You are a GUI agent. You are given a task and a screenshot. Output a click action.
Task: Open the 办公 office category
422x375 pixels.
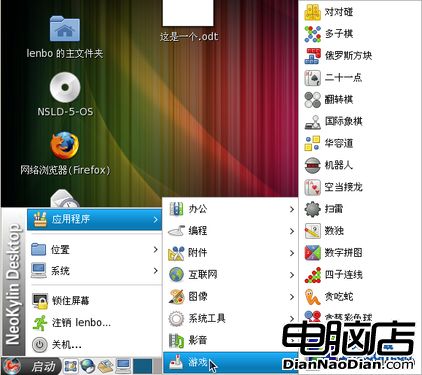(230, 209)
